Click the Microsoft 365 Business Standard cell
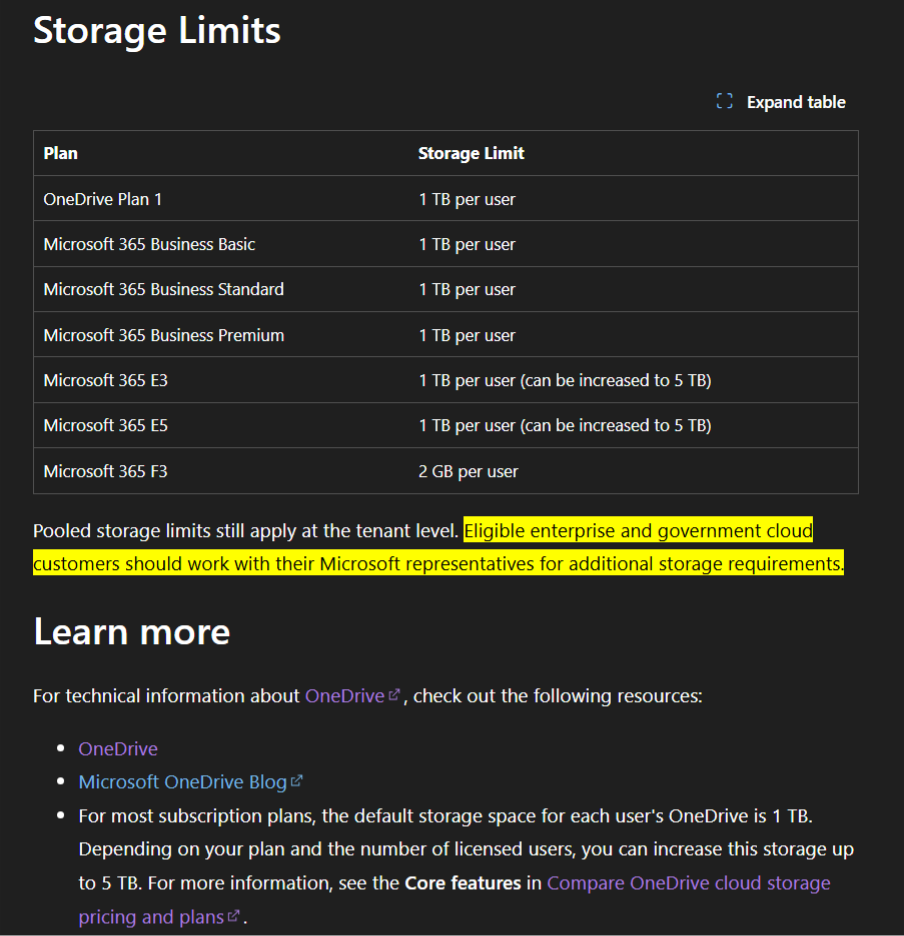Image resolution: width=904 pixels, height=936 pixels. (x=164, y=290)
